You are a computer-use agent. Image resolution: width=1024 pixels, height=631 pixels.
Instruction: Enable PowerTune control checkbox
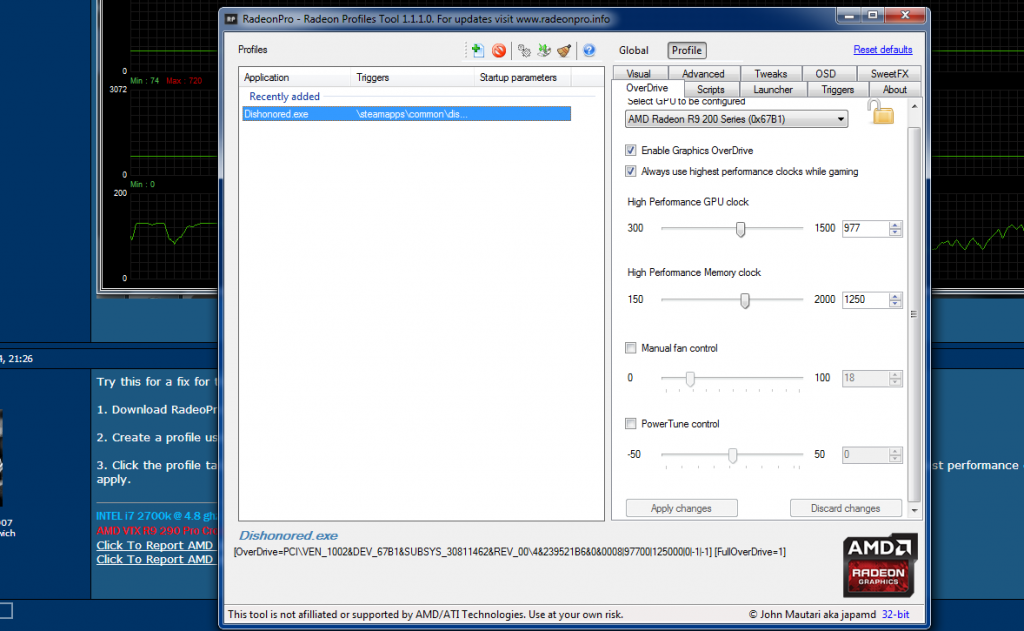(x=630, y=424)
